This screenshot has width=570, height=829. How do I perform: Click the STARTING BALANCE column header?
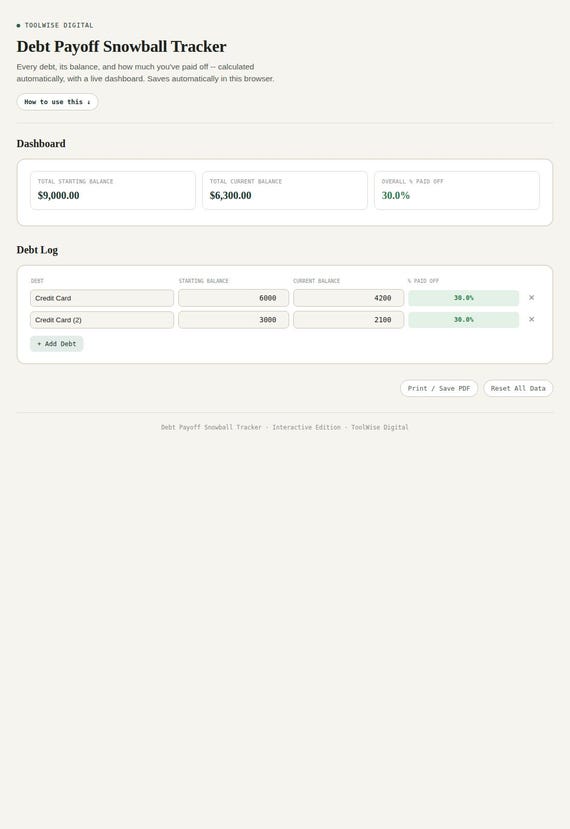click(204, 281)
